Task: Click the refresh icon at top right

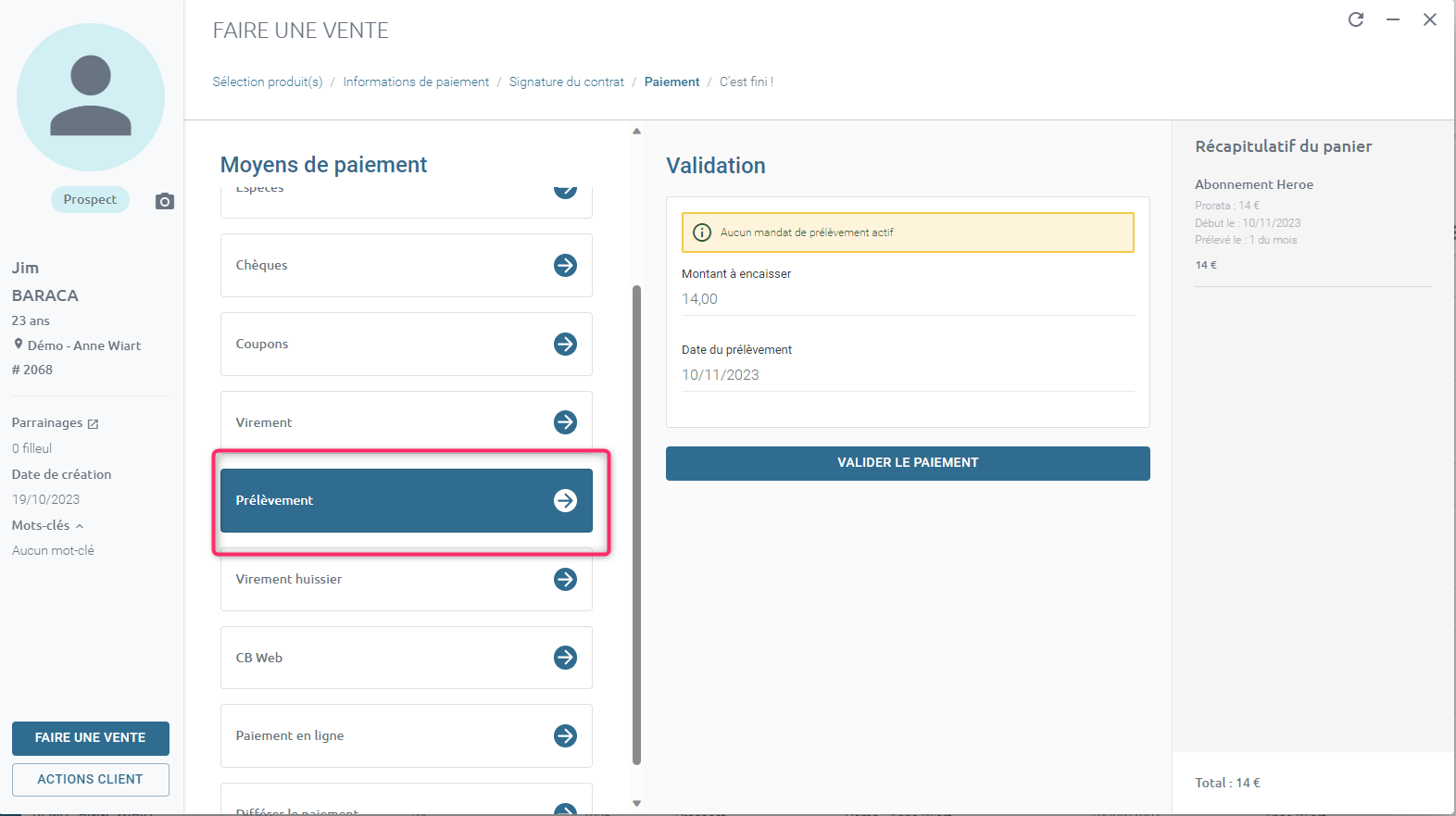Action: [x=1356, y=19]
